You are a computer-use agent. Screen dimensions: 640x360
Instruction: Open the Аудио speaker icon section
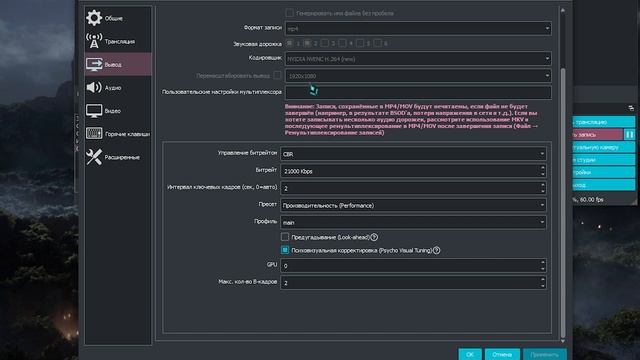pyautogui.click(x=94, y=87)
